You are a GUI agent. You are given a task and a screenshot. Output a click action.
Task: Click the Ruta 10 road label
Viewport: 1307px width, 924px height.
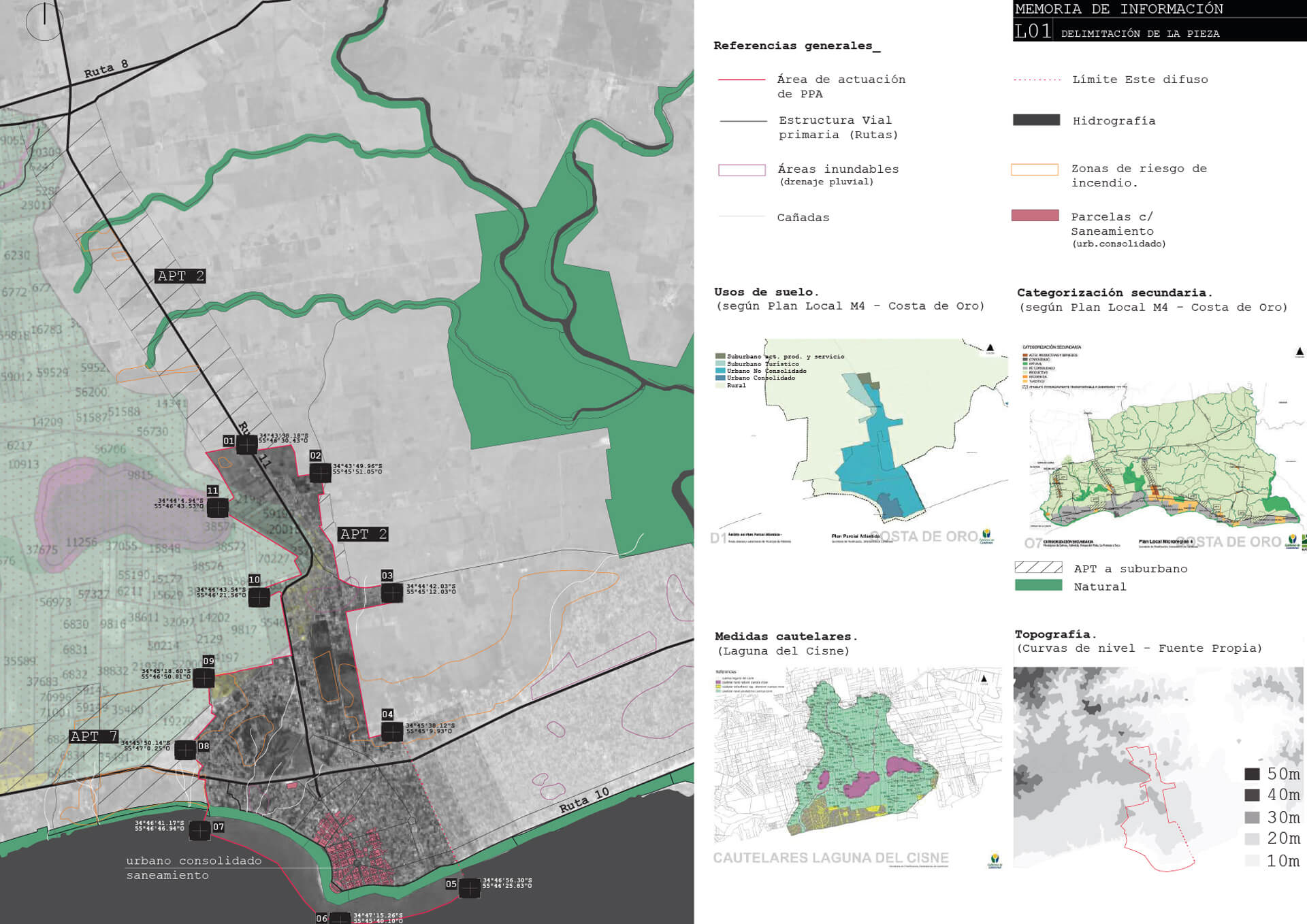584,800
